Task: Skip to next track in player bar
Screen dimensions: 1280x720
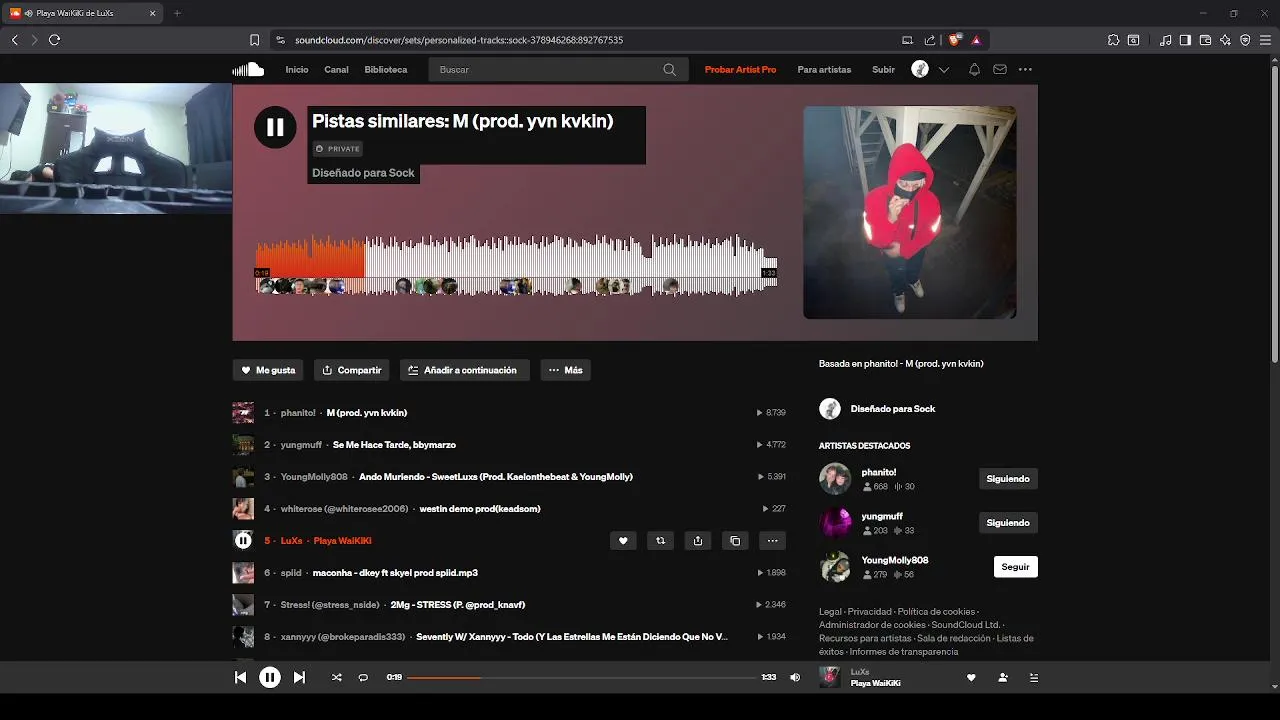Action: tap(299, 677)
